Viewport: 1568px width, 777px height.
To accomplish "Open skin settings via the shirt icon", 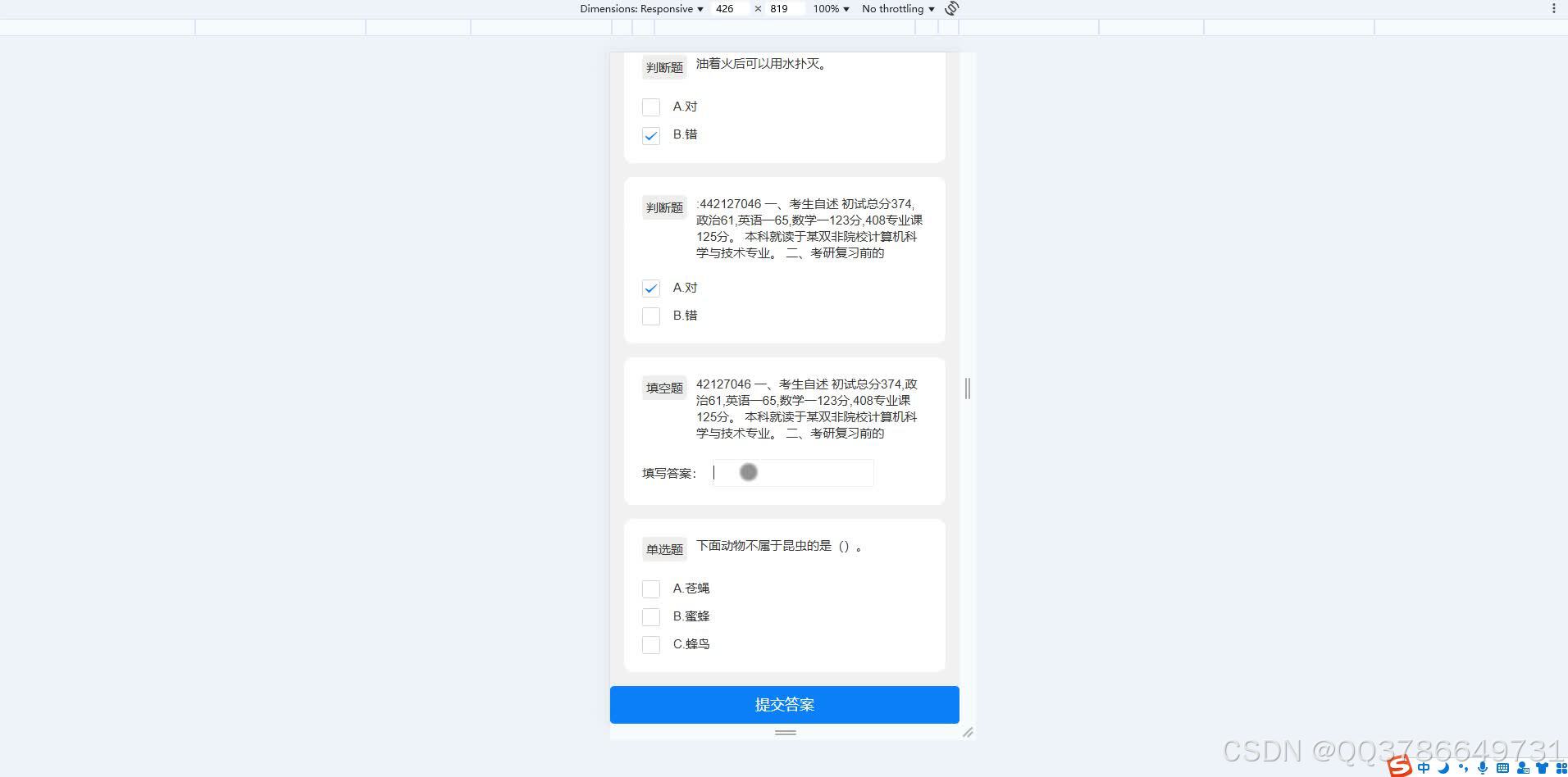I will pyautogui.click(x=1542, y=768).
